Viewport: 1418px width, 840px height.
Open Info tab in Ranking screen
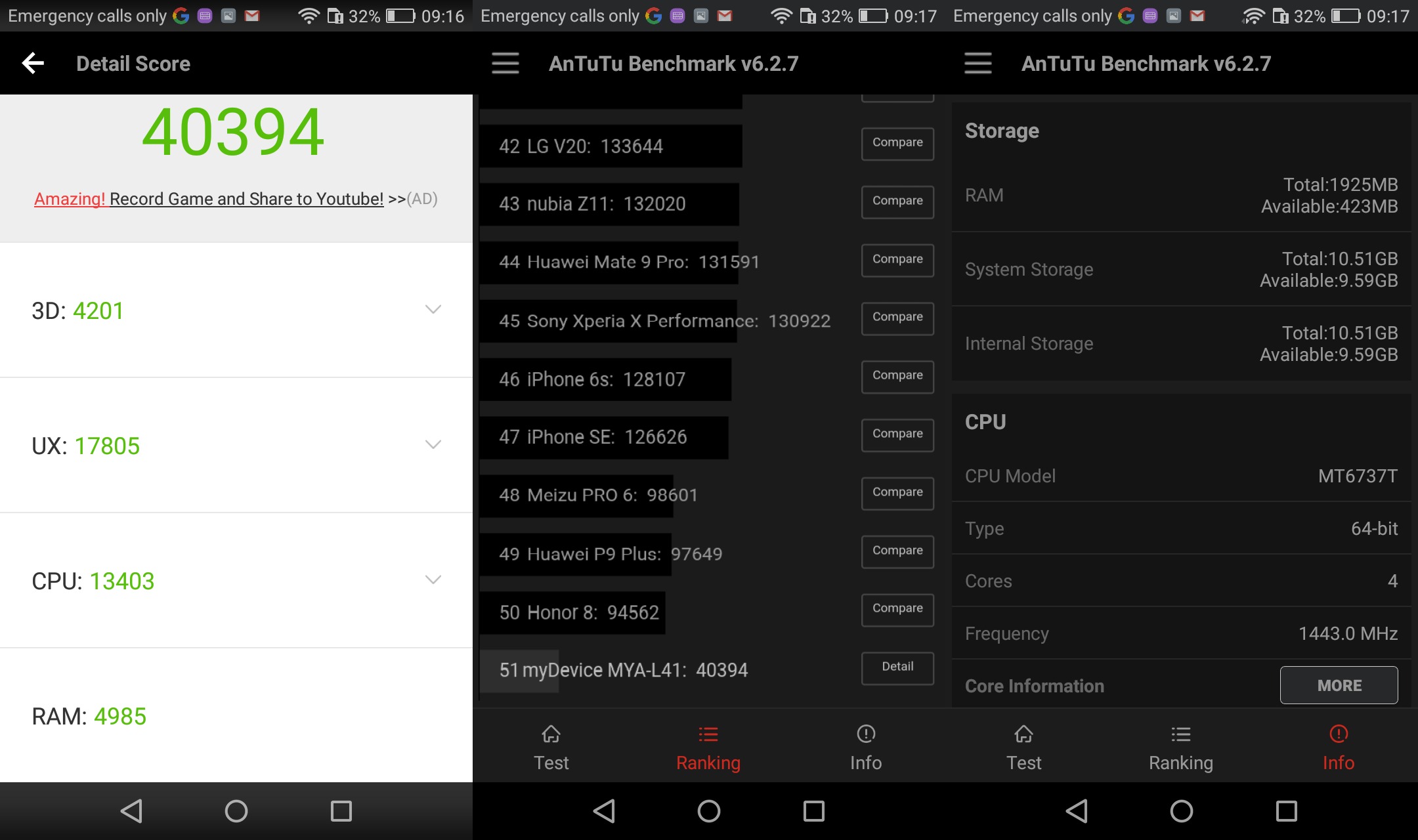pos(866,748)
